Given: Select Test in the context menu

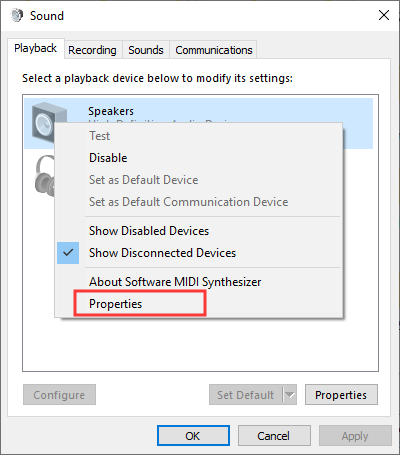Looking at the screenshot, I should coord(99,136).
